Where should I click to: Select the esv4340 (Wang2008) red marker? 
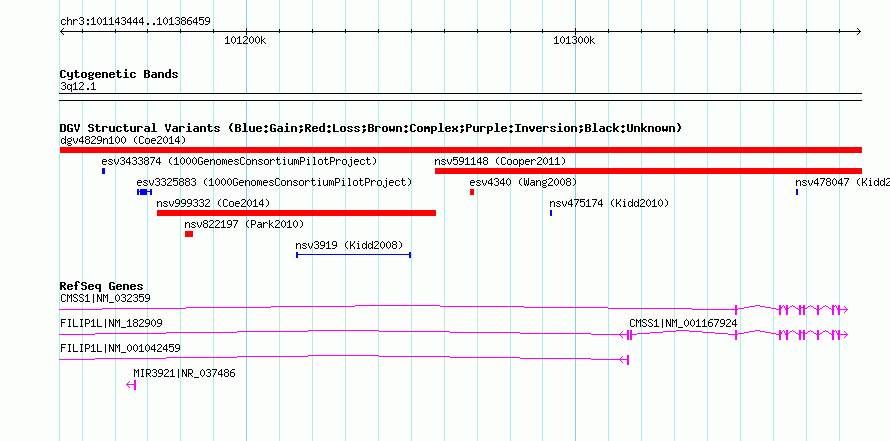tap(472, 192)
